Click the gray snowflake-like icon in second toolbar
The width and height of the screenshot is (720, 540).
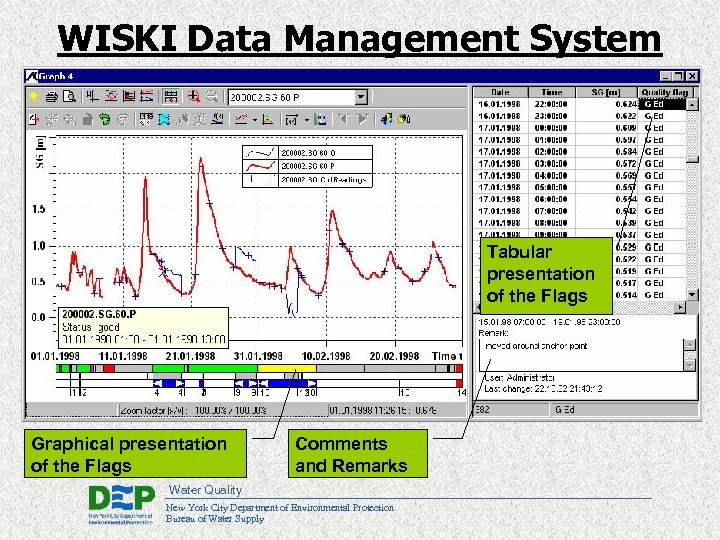point(51,120)
